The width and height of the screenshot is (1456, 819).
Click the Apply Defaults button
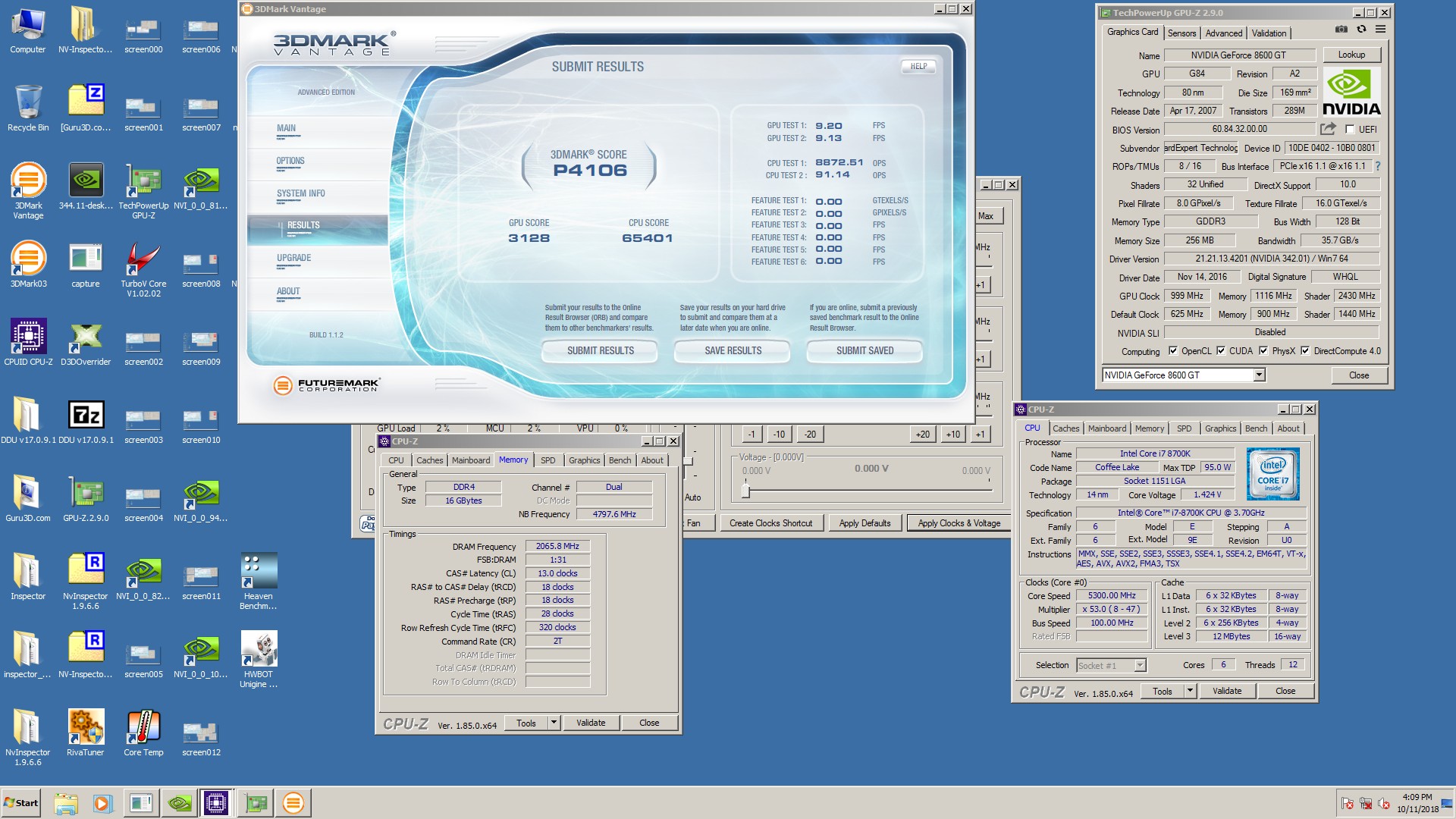tap(864, 522)
